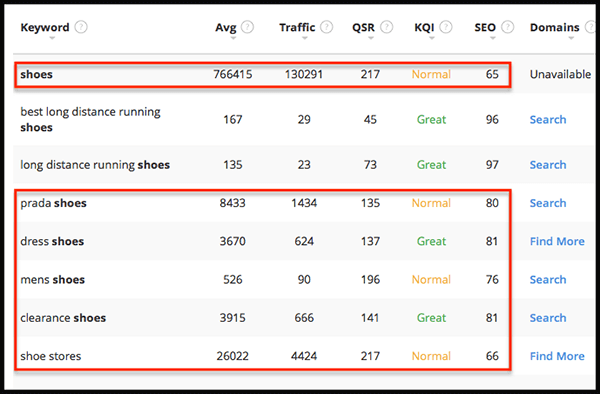Find More domains for dress shoes
Screen dimensions: 600x394
pos(557,241)
